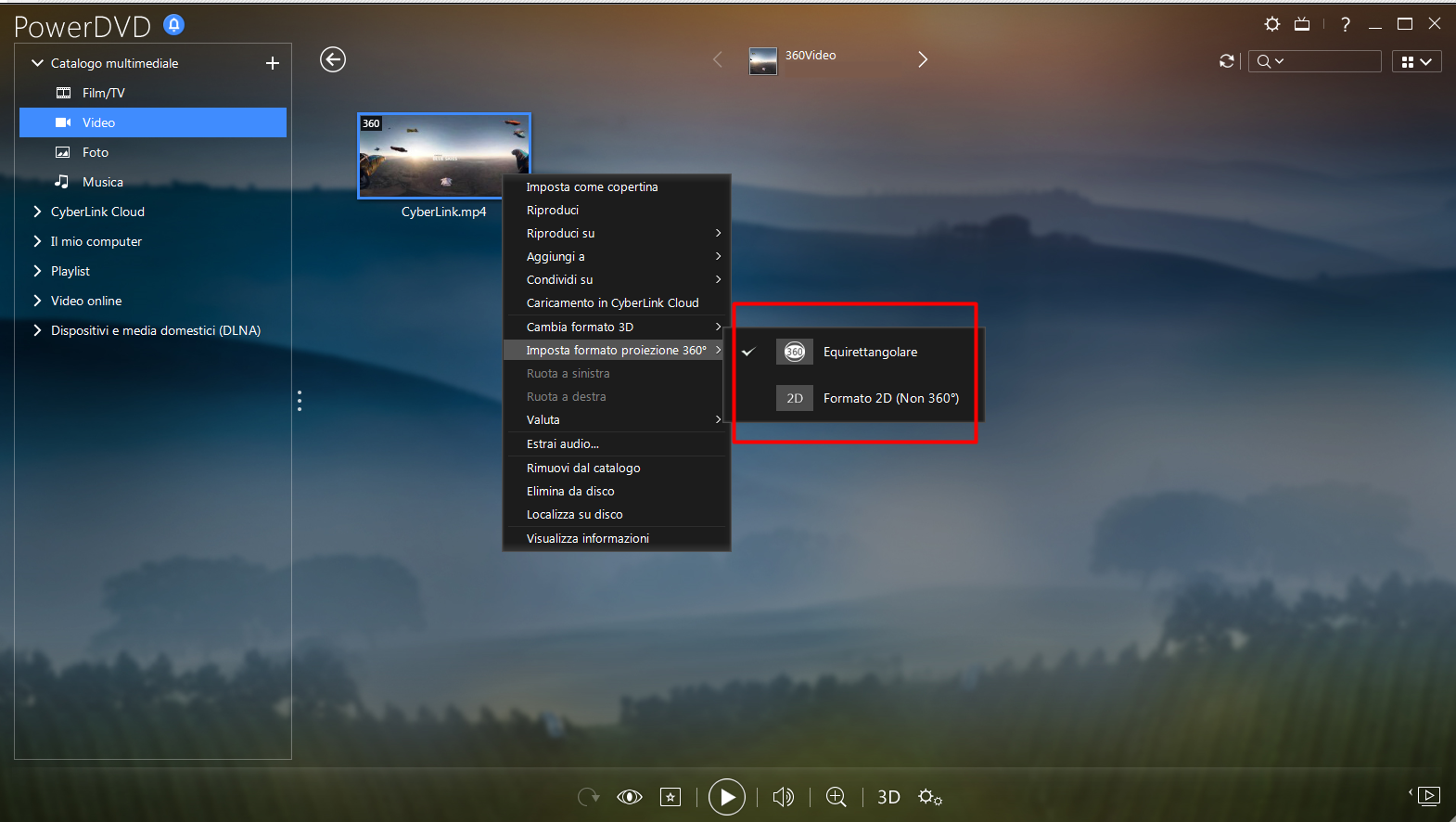
Task: Mute the volume speaker icon
Action: coord(784,797)
